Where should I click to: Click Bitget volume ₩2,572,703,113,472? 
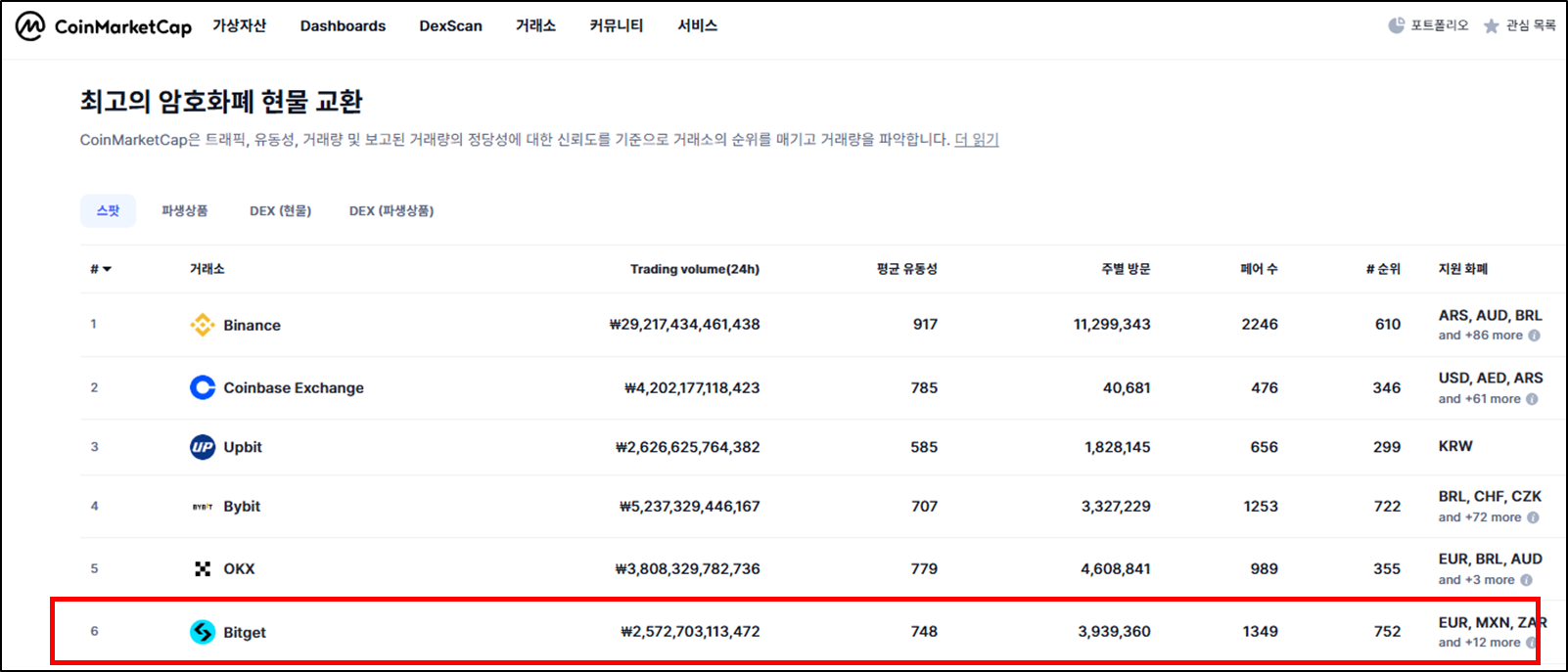click(x=691, y=632)
